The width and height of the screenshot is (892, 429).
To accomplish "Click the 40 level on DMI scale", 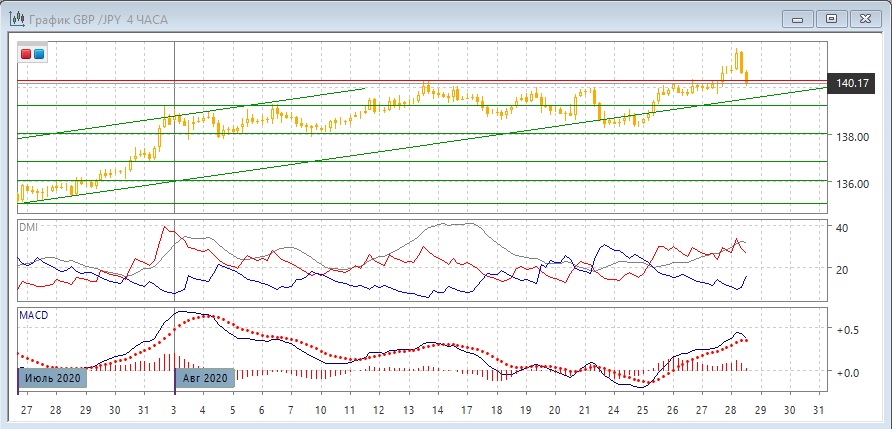I will pos(842,228).
